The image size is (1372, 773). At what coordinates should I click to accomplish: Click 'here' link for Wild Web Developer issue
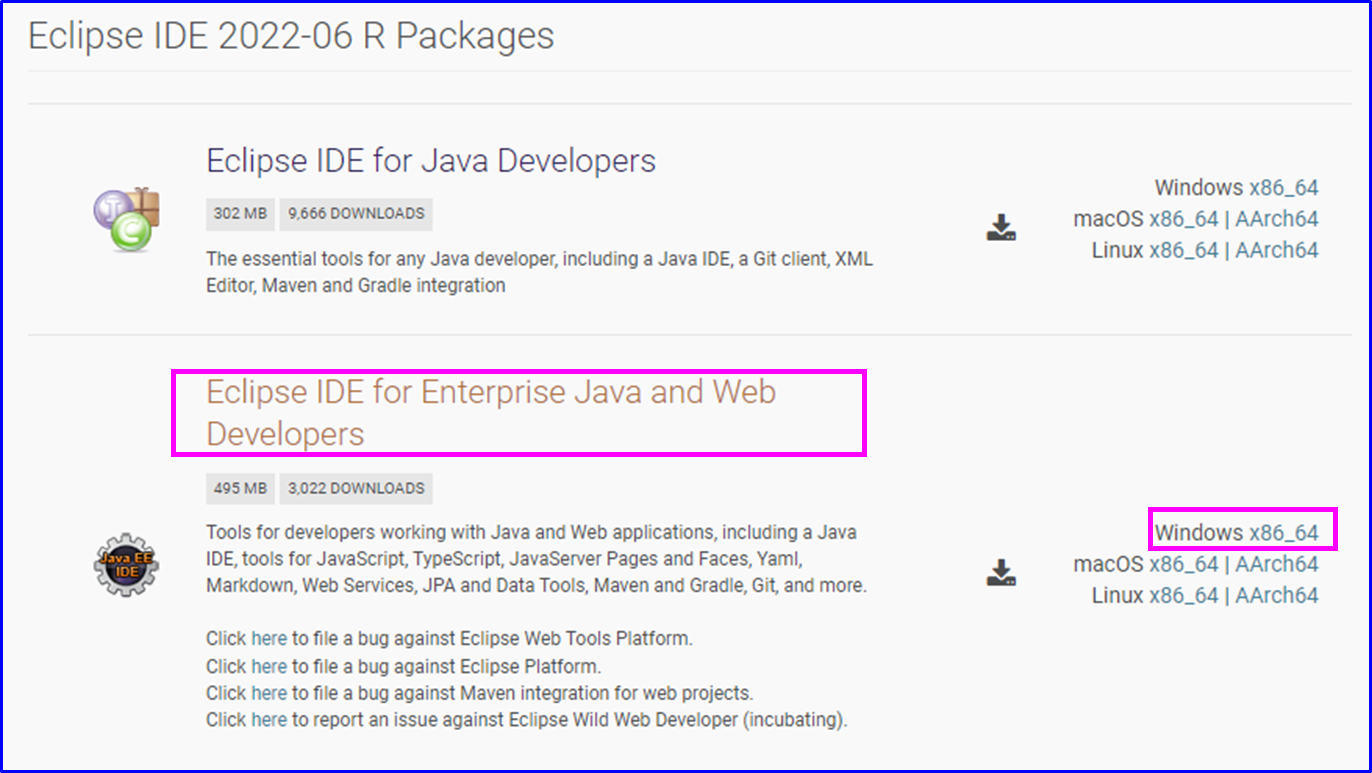tap(269, 720)
